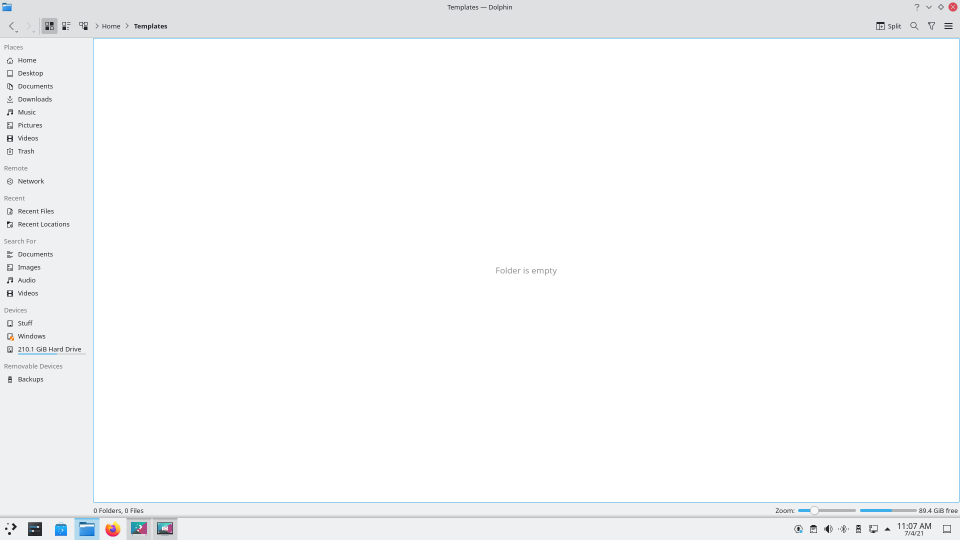Open Recent Files in the sidebar

pos(36,211)
